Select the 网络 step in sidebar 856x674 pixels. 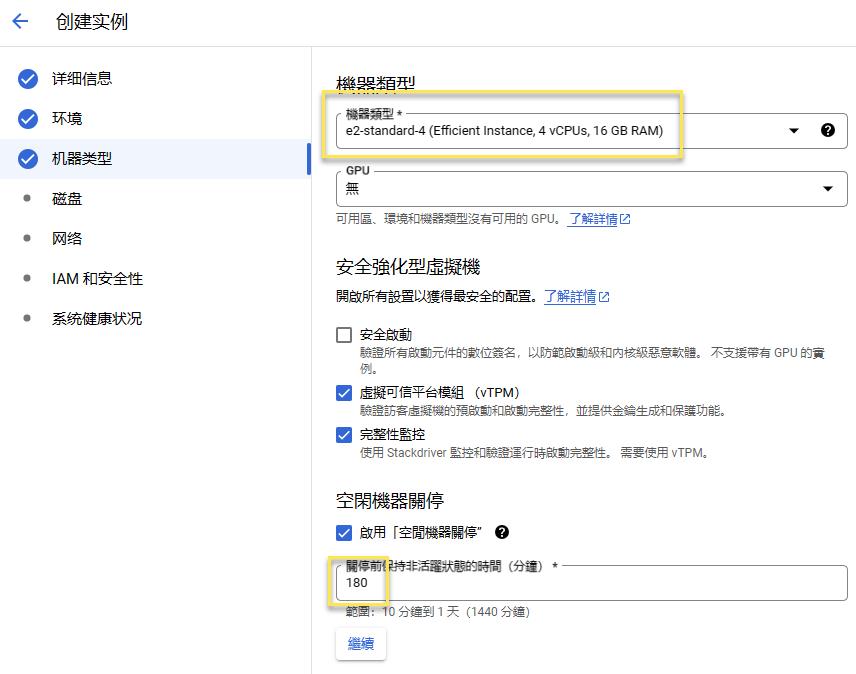(67, 239)
